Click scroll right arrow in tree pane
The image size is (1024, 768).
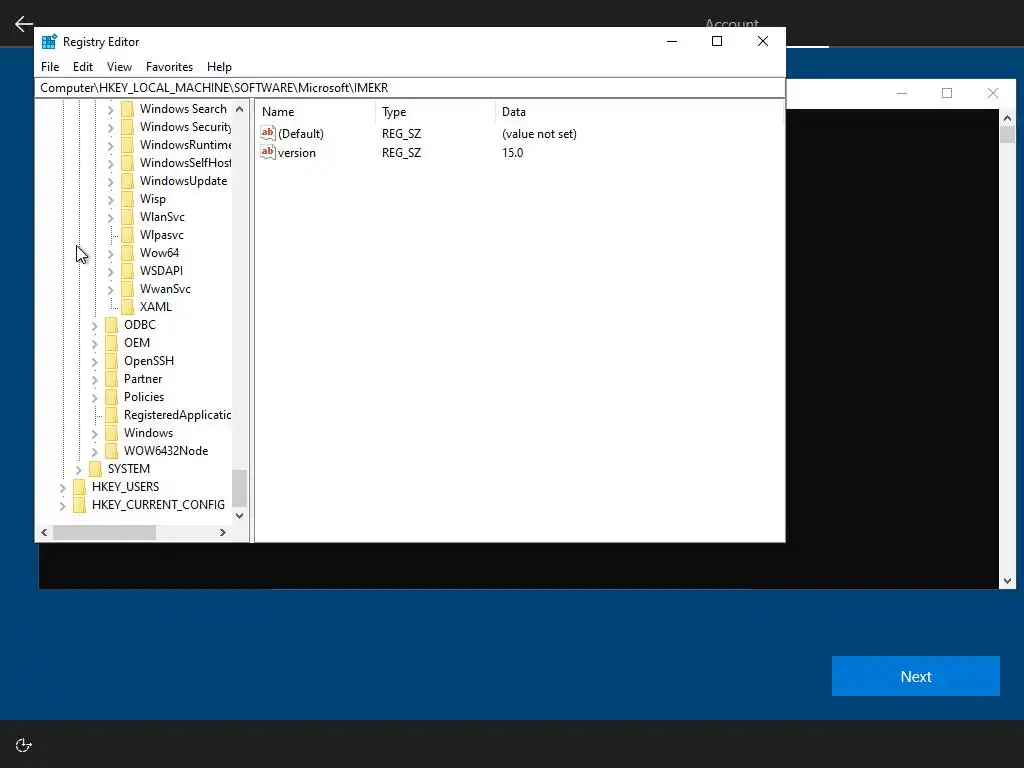223,532
